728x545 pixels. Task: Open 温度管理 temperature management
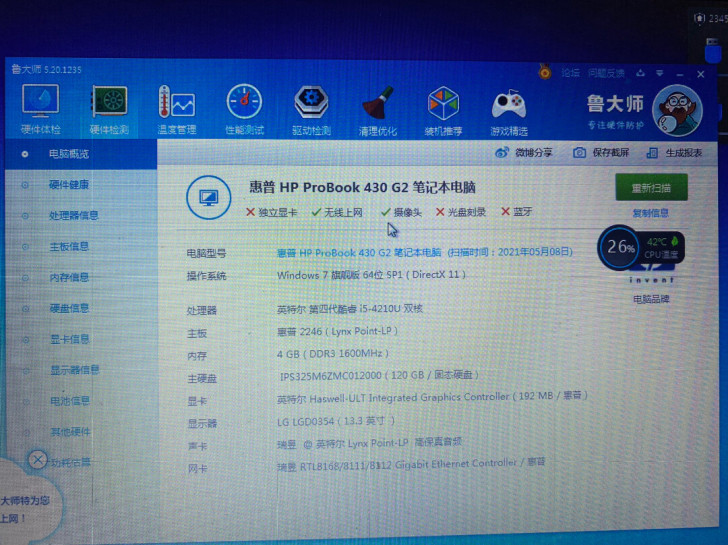[177, 110]
